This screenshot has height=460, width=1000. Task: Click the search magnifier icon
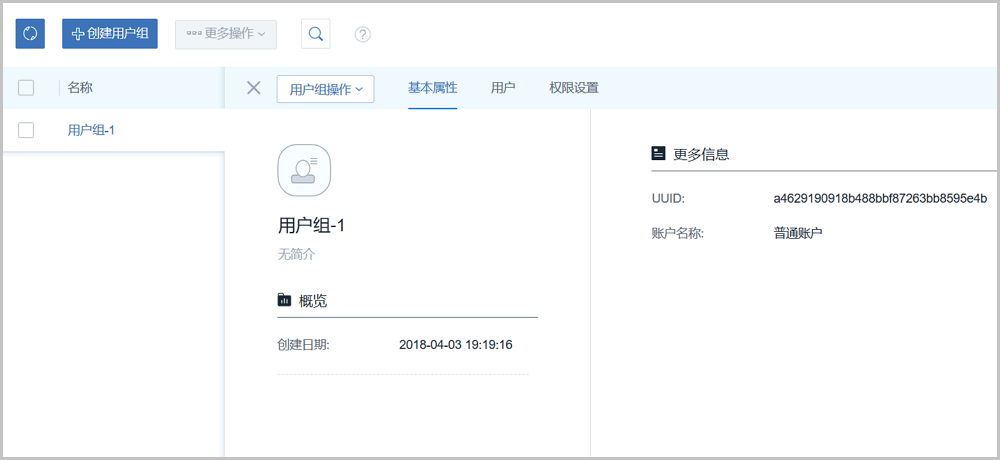pos(316,34)
